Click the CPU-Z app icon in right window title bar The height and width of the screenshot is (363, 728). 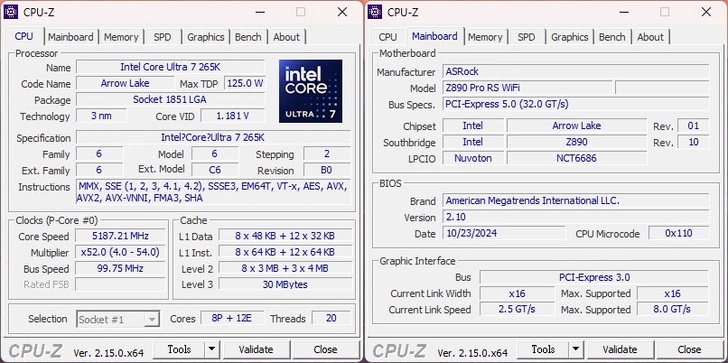[x=375, y=12]
